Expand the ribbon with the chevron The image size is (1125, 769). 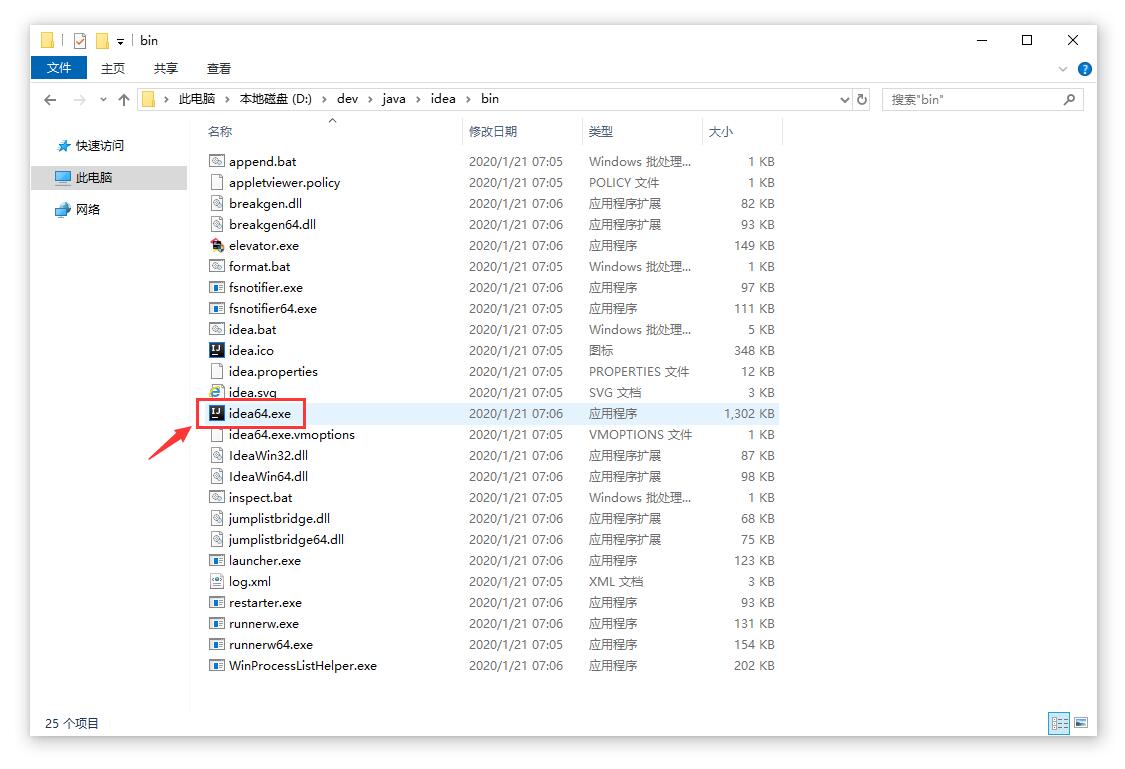[x=1063, y=69]
